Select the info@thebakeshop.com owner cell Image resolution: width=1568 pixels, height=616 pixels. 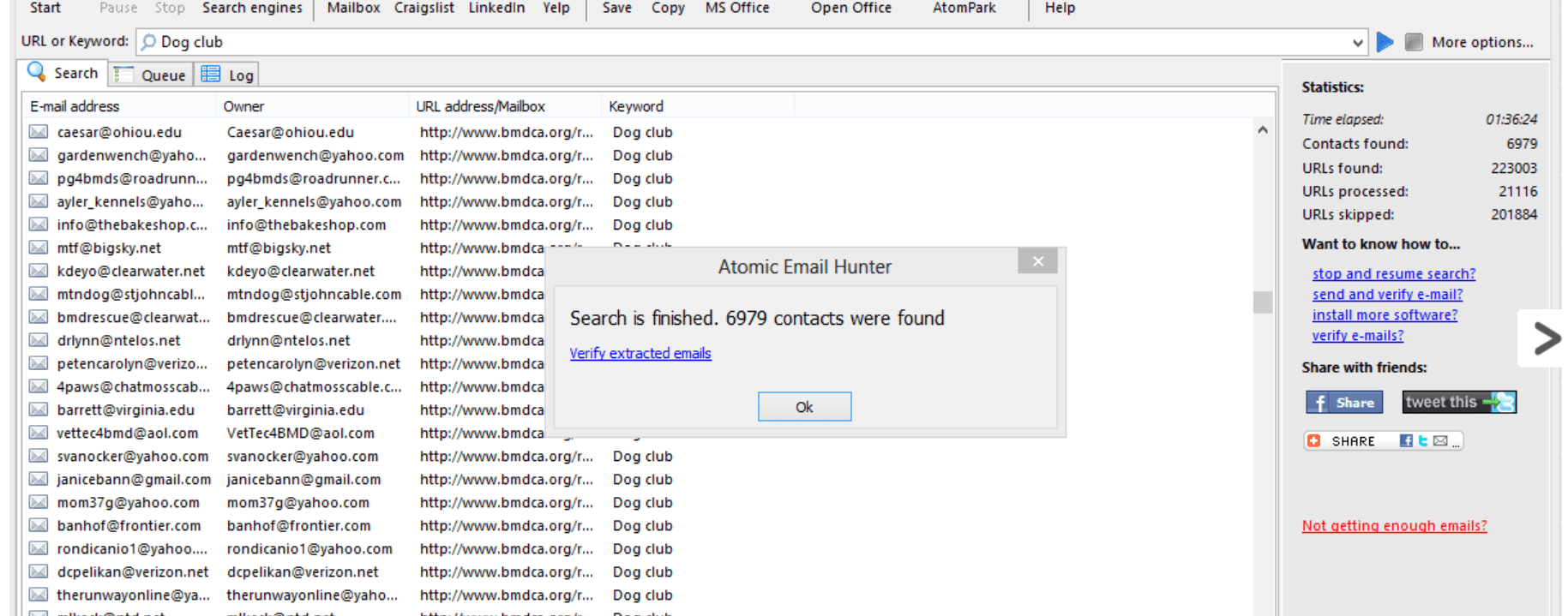coord(306,224)
